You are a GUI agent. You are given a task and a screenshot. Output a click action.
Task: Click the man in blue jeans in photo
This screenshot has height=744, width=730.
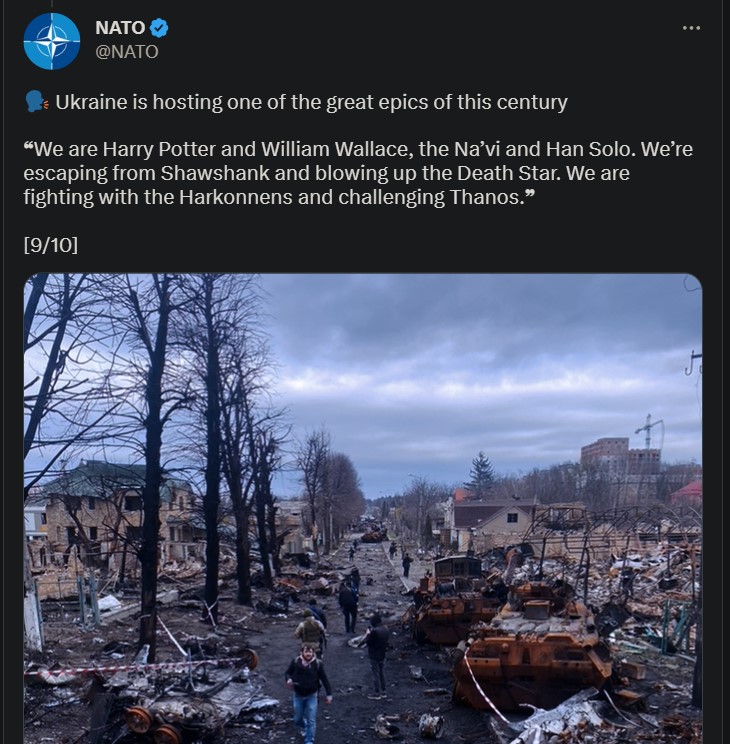click(x=308, y=693)
